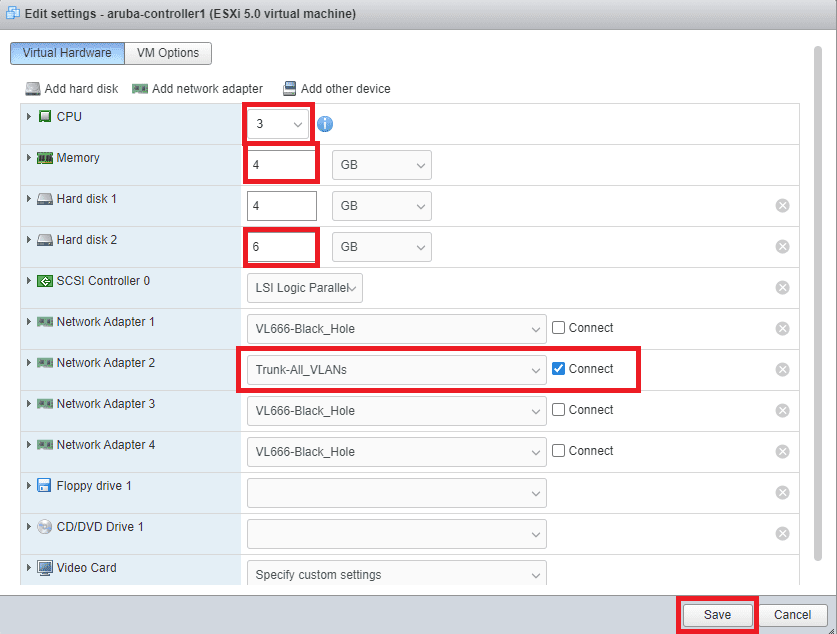The width and height of the screenshot is (837, 634).
Task: Click the Cancel button
Action: 793,615
